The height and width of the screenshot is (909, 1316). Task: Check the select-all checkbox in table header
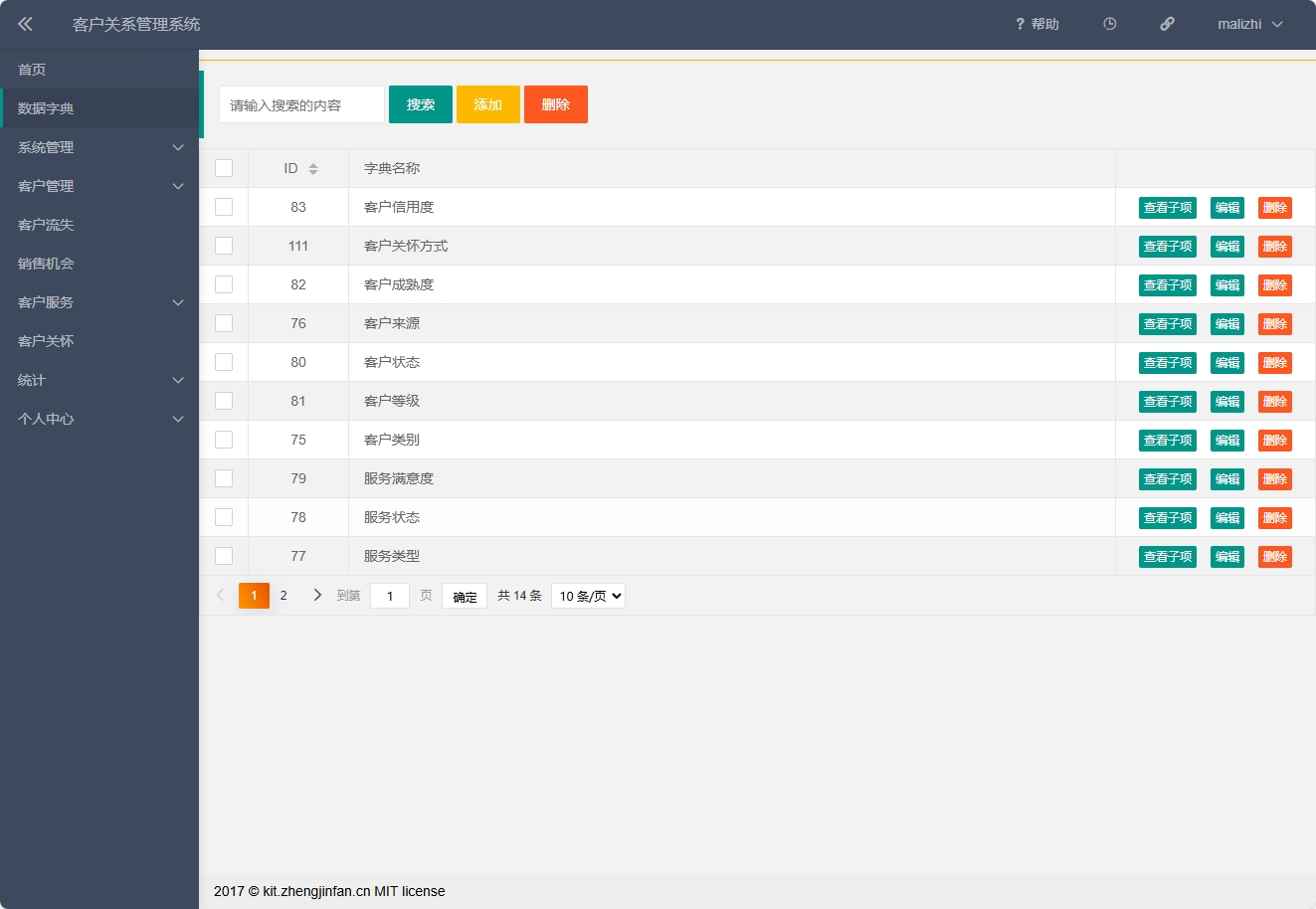223,167
